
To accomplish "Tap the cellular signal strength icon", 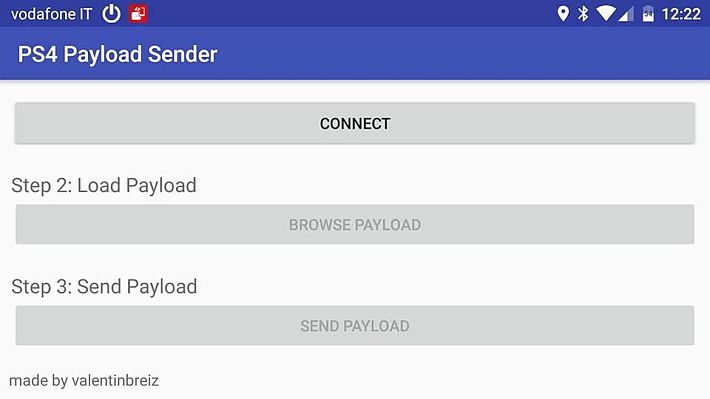I will 626,14.
